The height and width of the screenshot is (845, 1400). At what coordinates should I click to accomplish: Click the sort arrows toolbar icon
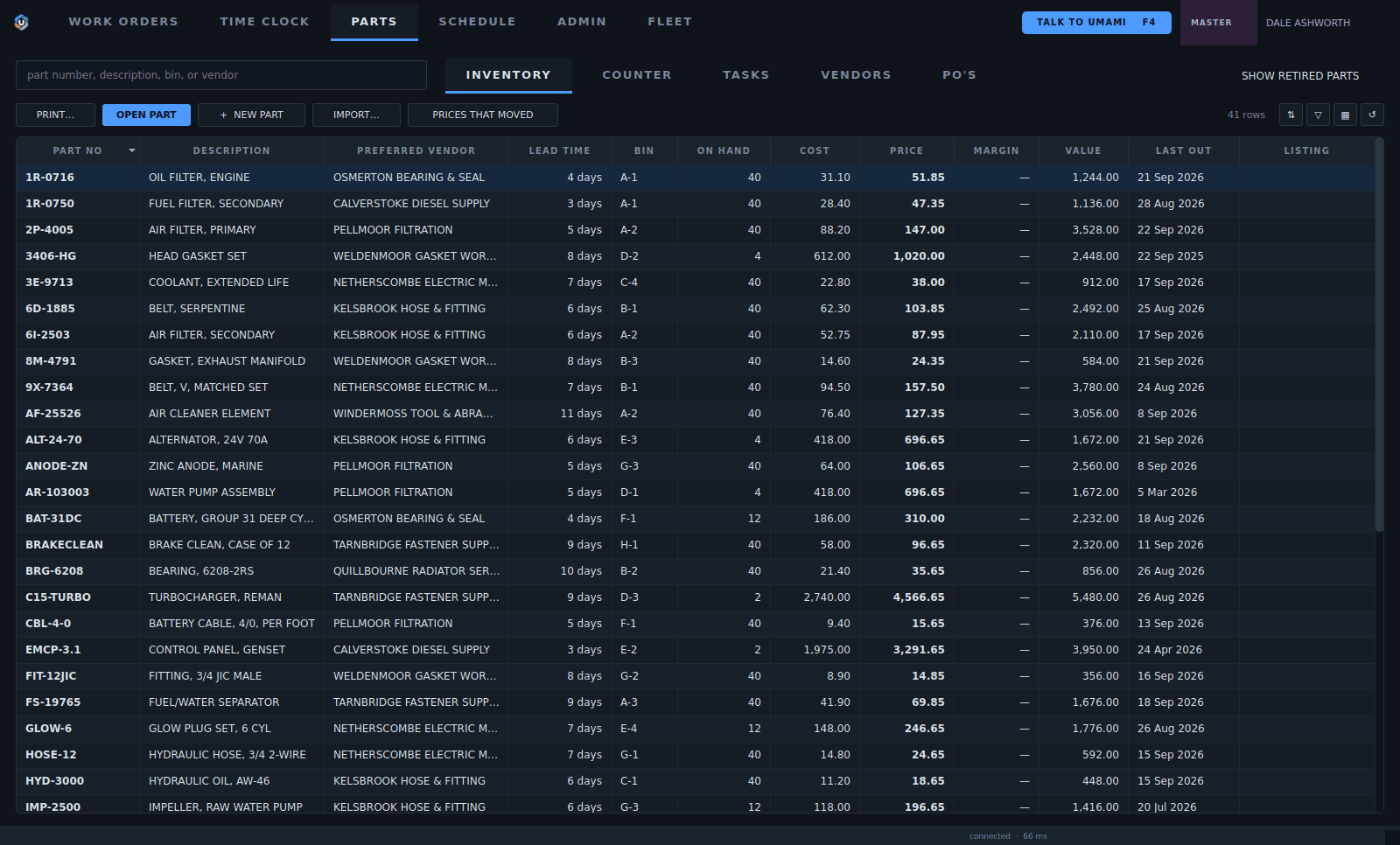pos(1291,115)
